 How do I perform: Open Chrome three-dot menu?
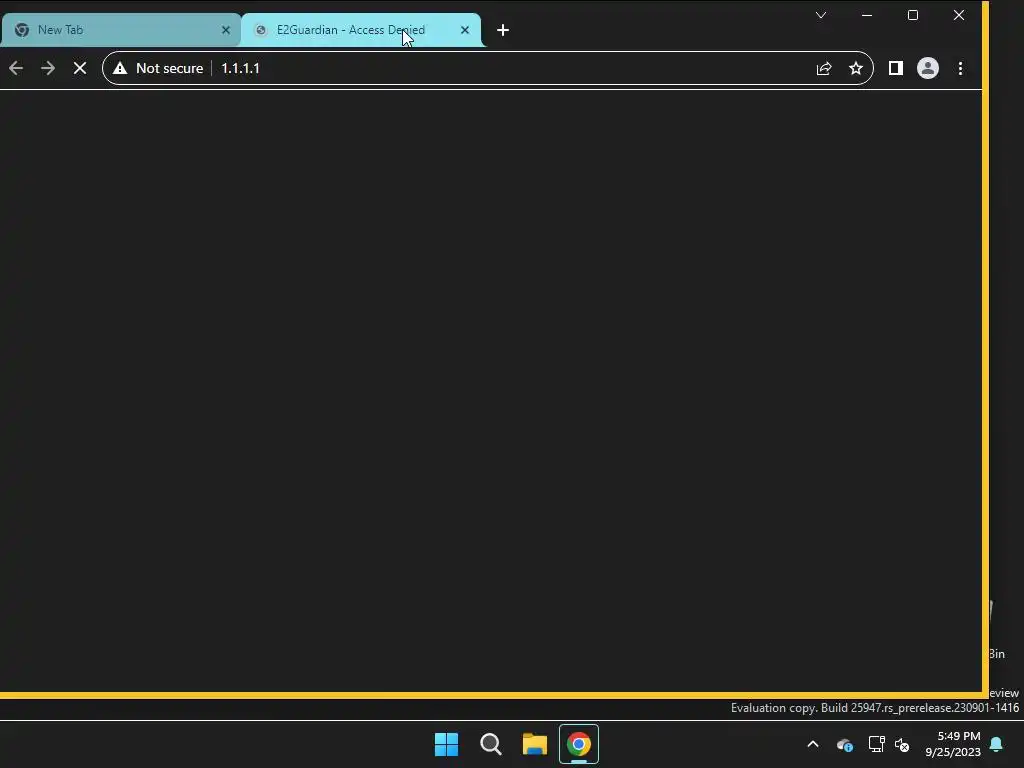click(961, 68)
